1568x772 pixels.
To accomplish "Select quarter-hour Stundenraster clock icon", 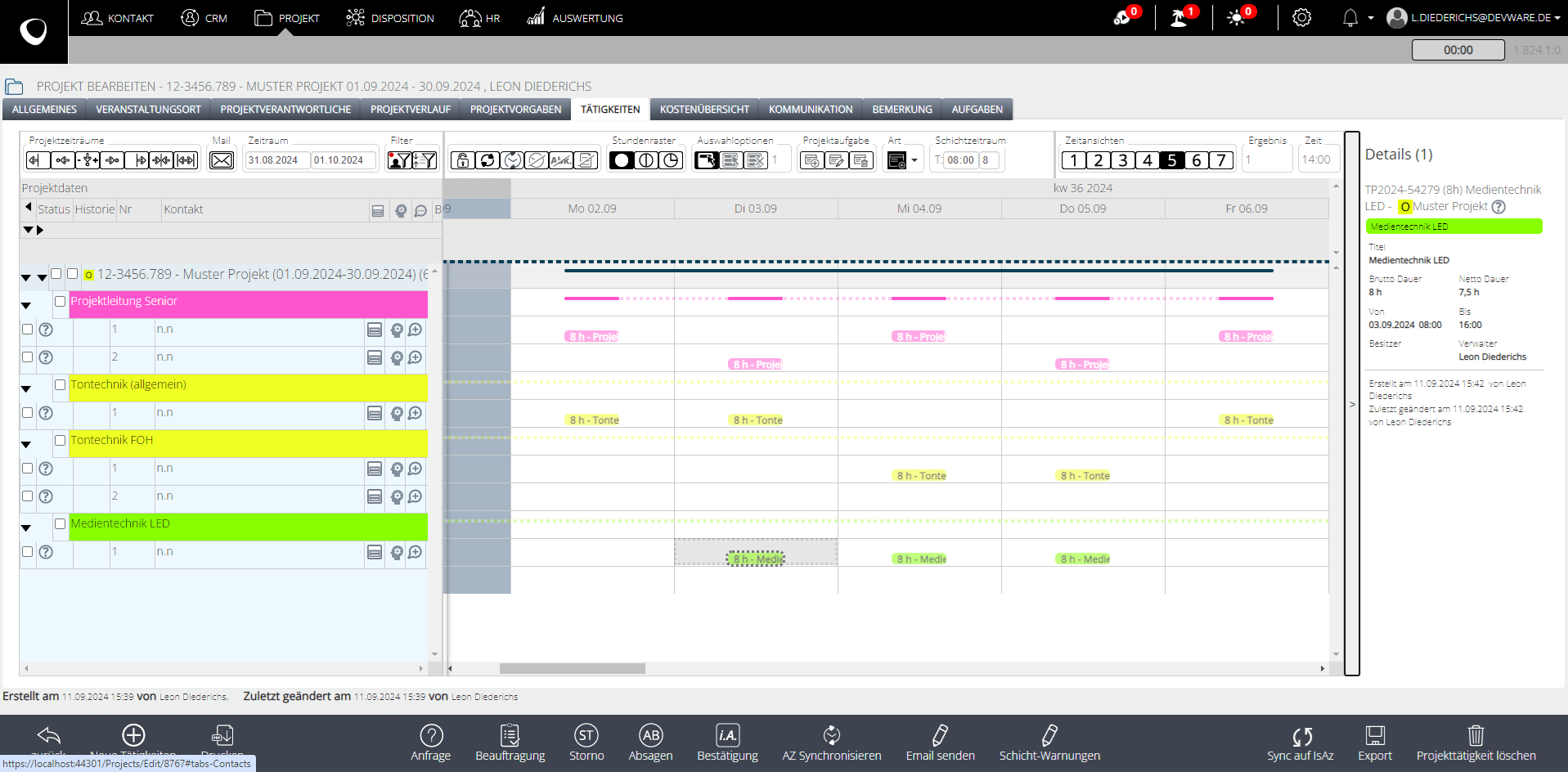I will pos(671,160).
